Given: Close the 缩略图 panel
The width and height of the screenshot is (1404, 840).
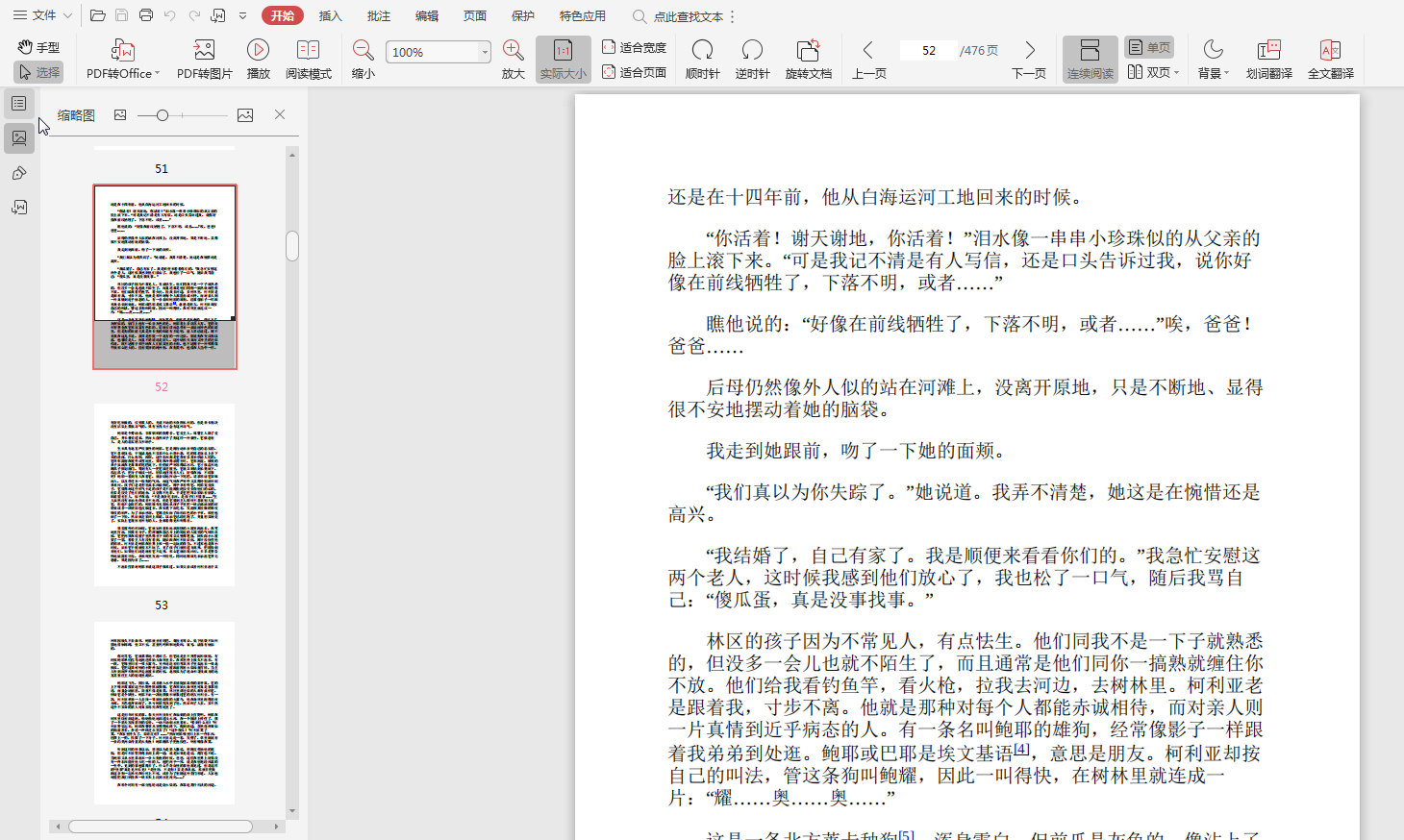Looking at the screenshot, I should [x=280, y=114].
